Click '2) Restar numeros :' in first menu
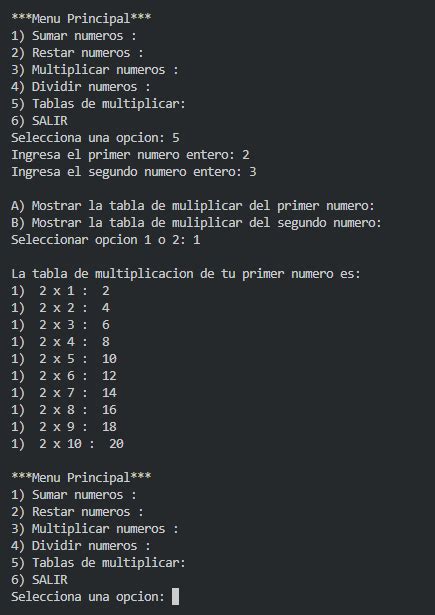 pyautogui.click(x=77, y=53)
